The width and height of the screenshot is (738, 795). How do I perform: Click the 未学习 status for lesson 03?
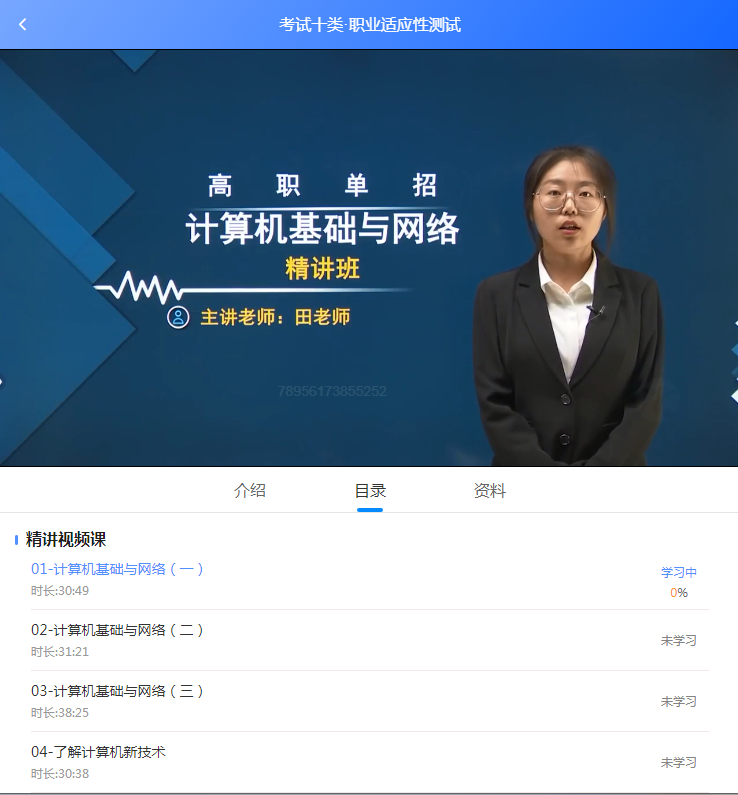pyautogui.click(x=678, y=702)
